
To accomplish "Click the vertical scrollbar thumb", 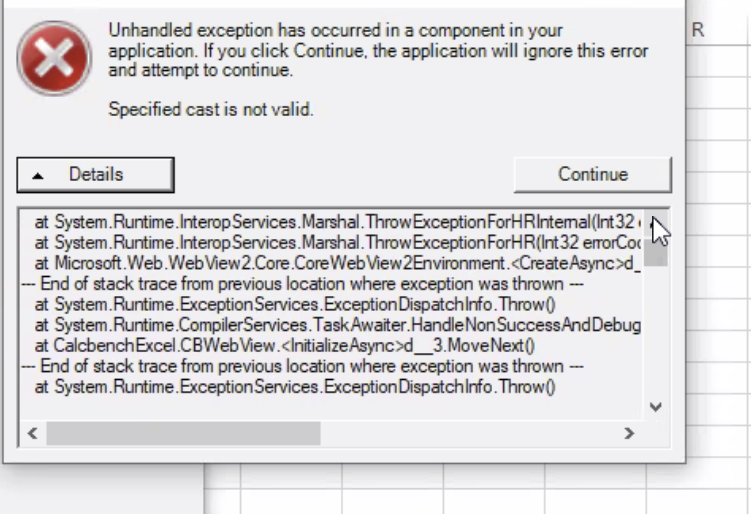I will click(656, 251).
